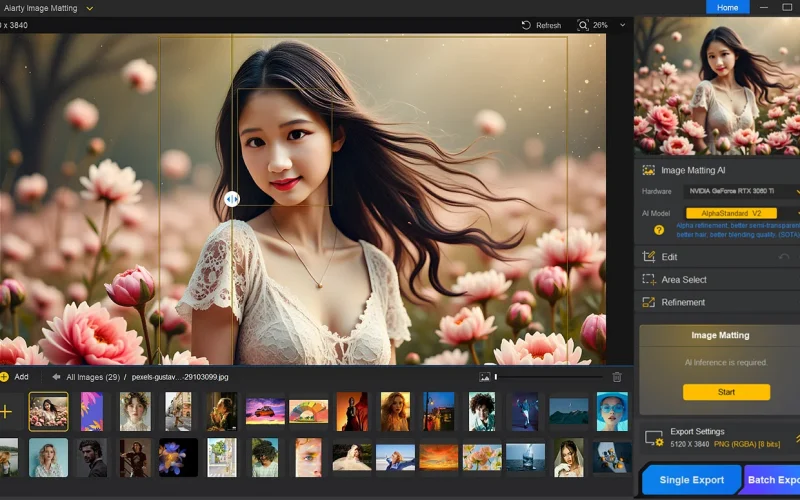Open the Aiarty Image Matting title dropdown
This screenshot has height=500, width=800.
coord(90,8)
